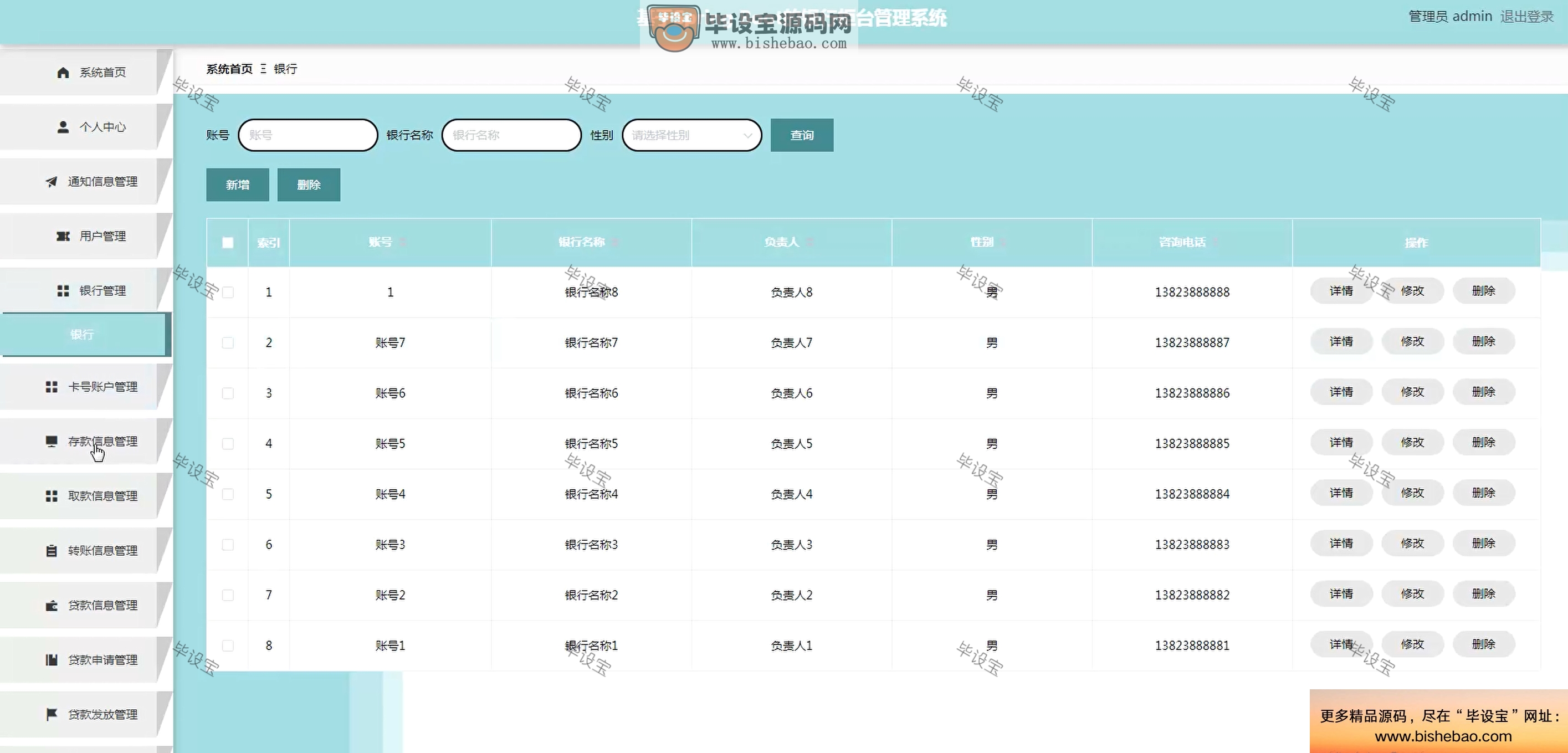Image resolution: width=1568 pixels, height=753 pixels.
Task: Click the 退出登录 link
Action: click(x=1526, y=17)
